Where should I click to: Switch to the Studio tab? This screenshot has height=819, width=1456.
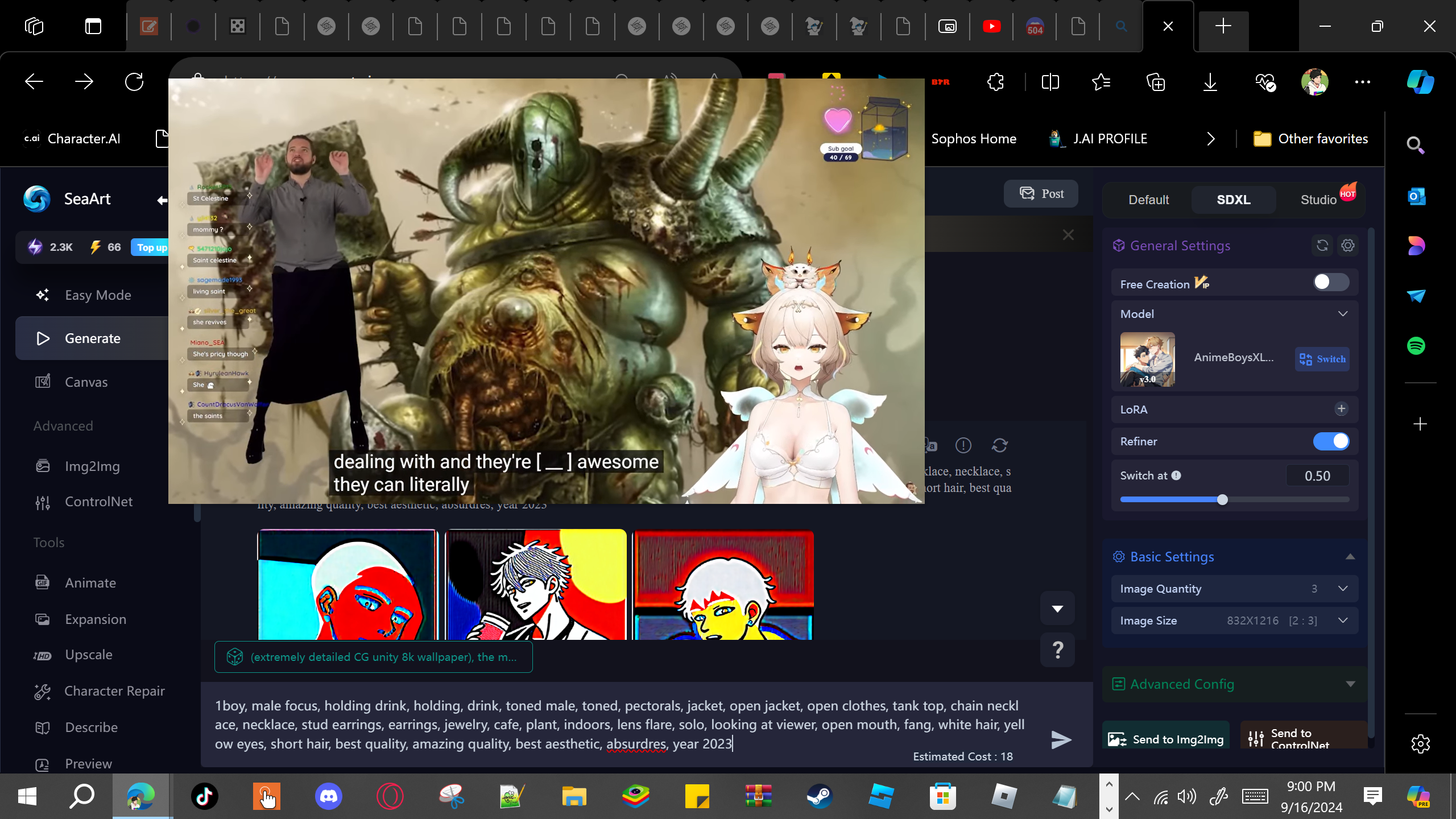pyautogui.click(x=1318, y=200)
